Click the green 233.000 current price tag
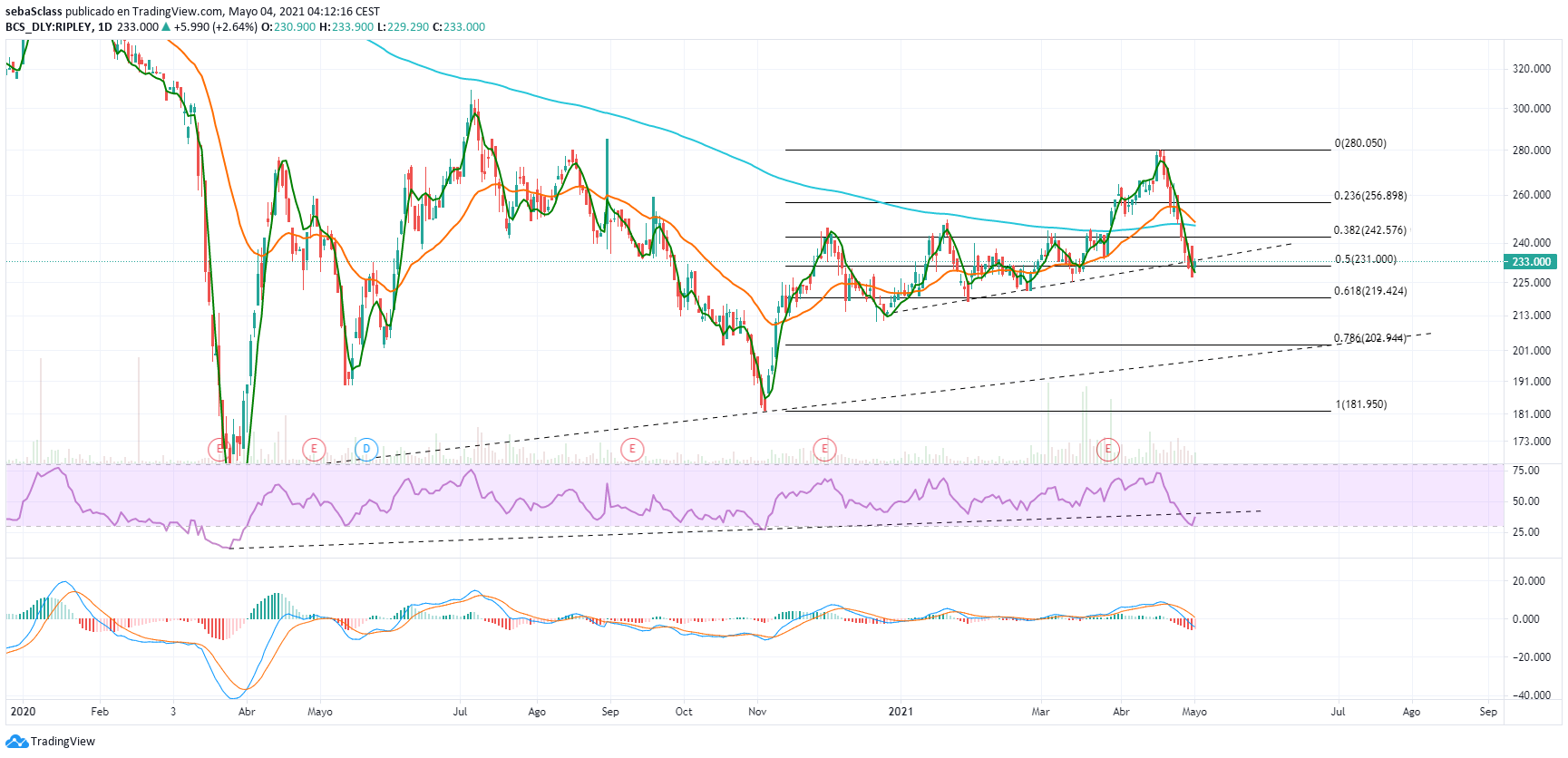 (x=1532, y=262)
